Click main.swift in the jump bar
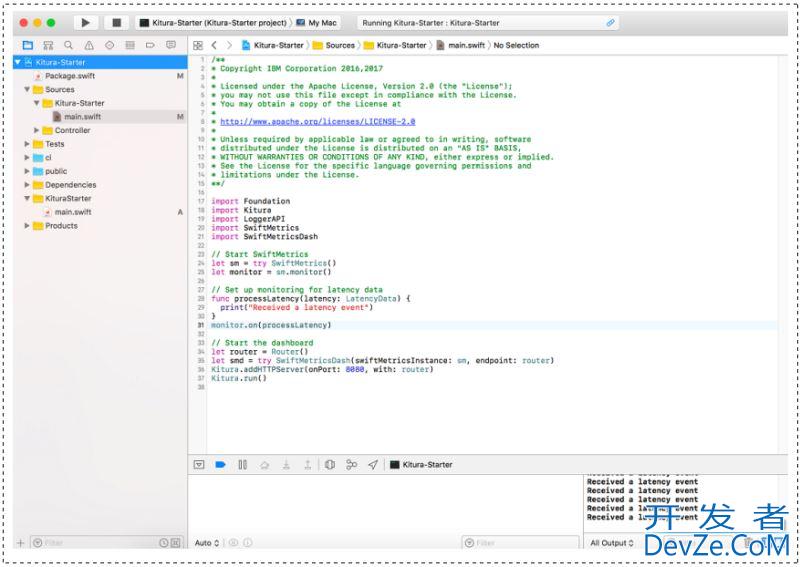The height and width of the screenshot is (567, 800). pos(461,45)
